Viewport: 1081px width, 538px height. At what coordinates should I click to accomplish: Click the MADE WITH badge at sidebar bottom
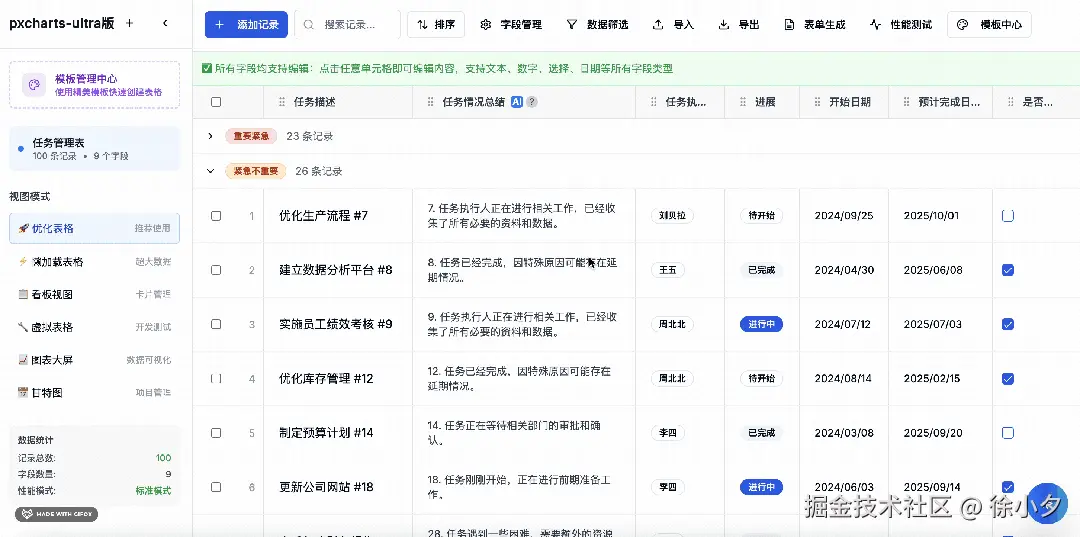pos(57,515)
